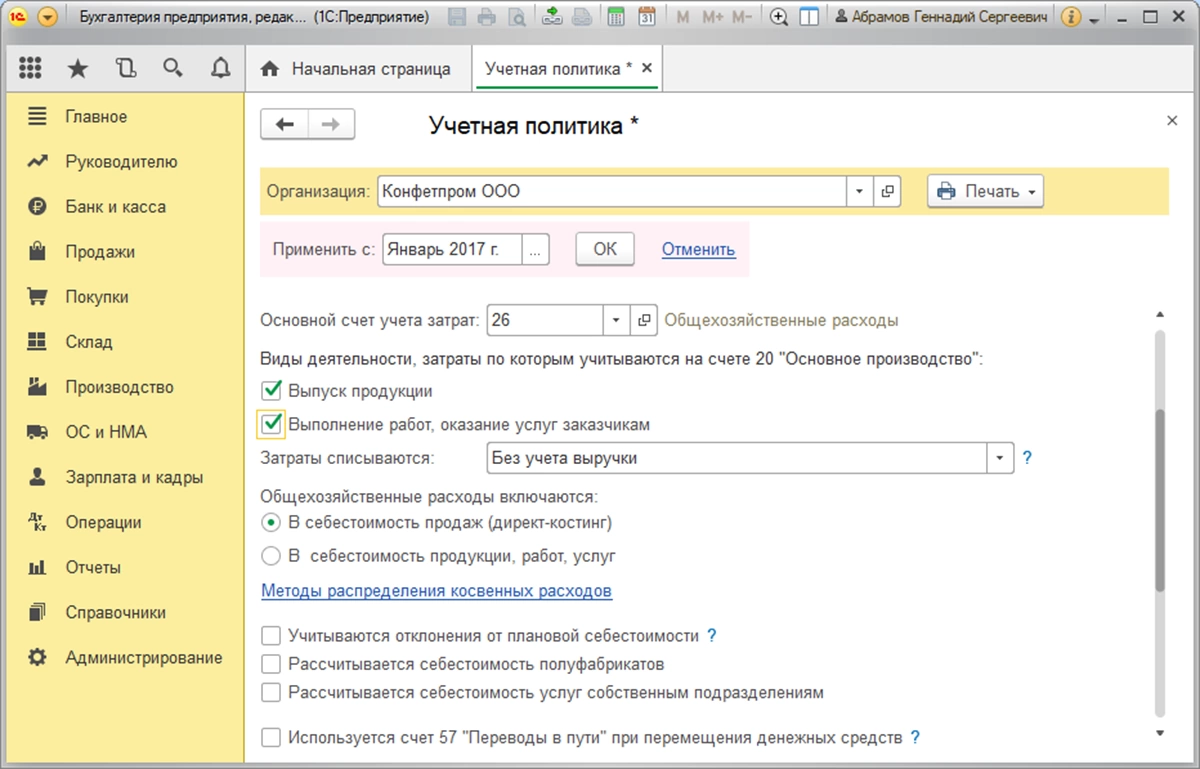The height and width of the screenshot is (769, 1200).
Task: Expand the 'Затраты списываются' dropdown
Action: pyautogui.click(x=1000, y=458)
